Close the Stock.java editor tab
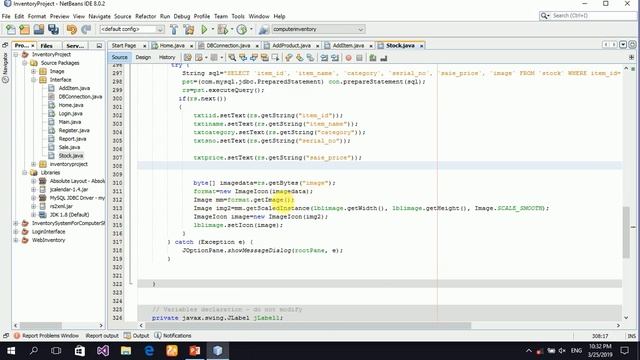The width and height of the screenshot is (640, 360). coord(421,46)
